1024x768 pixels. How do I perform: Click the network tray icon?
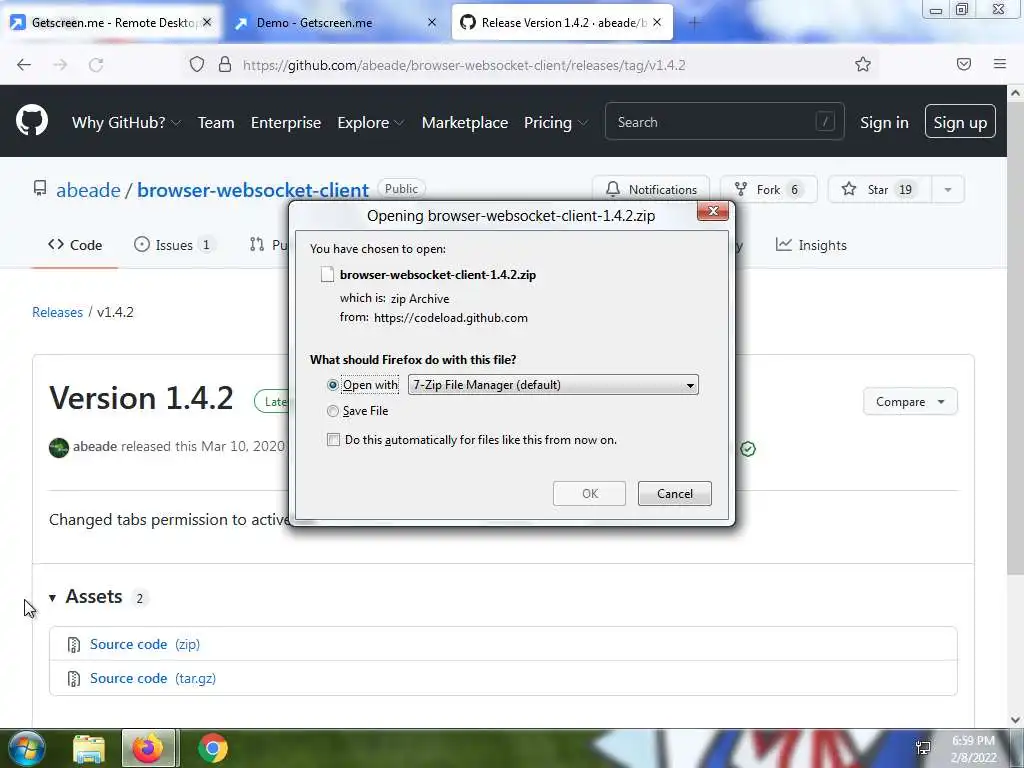[923, 748]
